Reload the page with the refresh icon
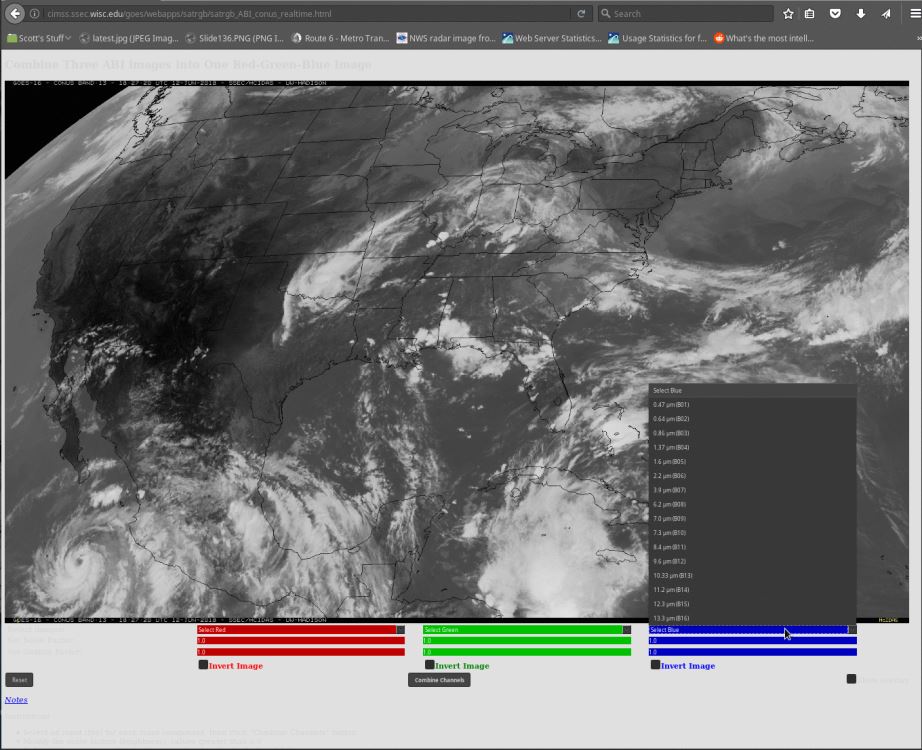The image size is (922, 750). click(581, 14)
